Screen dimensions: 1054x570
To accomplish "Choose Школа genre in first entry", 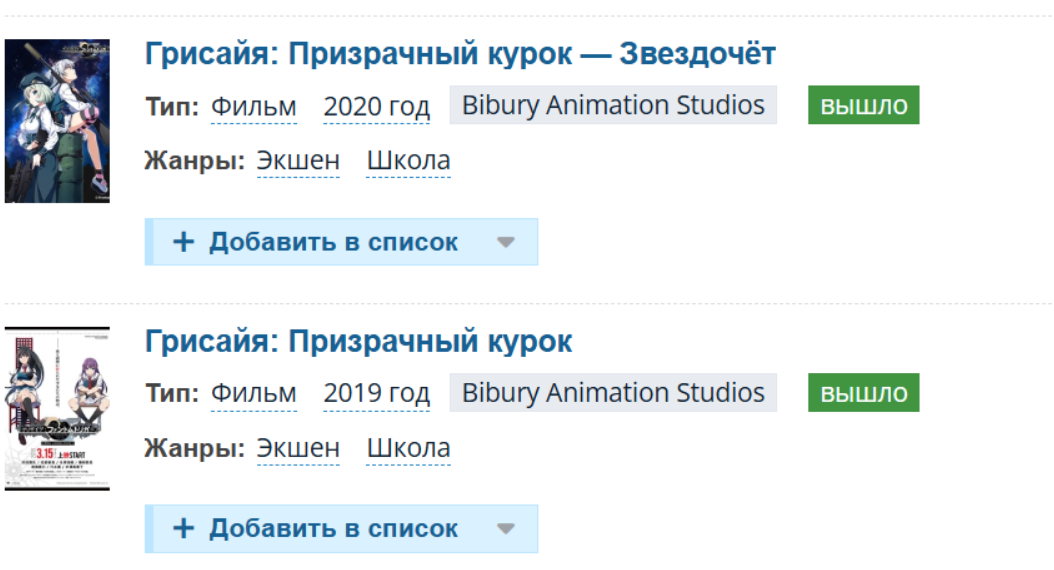I will (408, 160).
